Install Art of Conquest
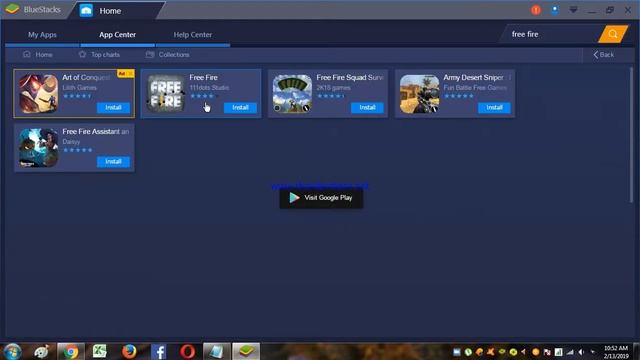 (113, 108)
